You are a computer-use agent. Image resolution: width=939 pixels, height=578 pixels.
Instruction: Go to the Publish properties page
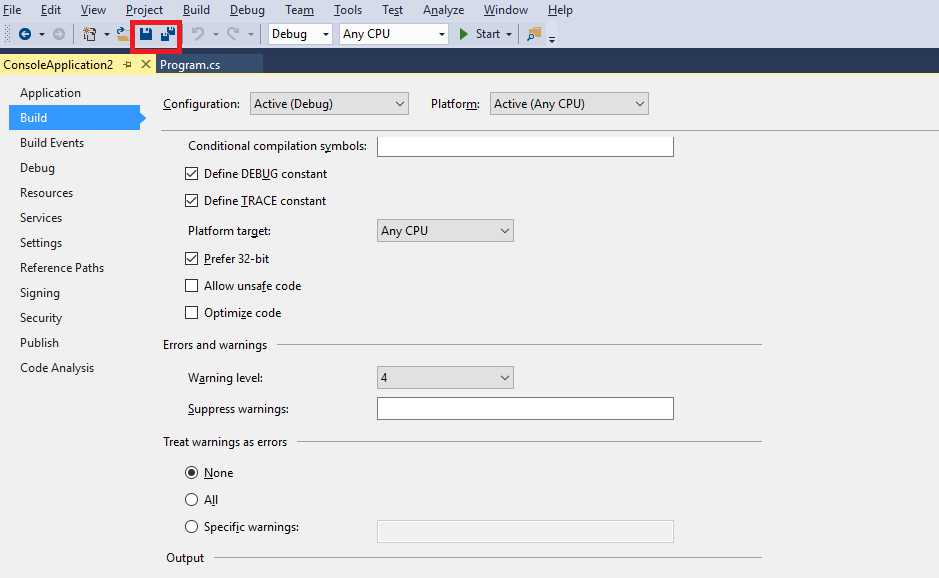pyautogui.click(x=39, y=343)
